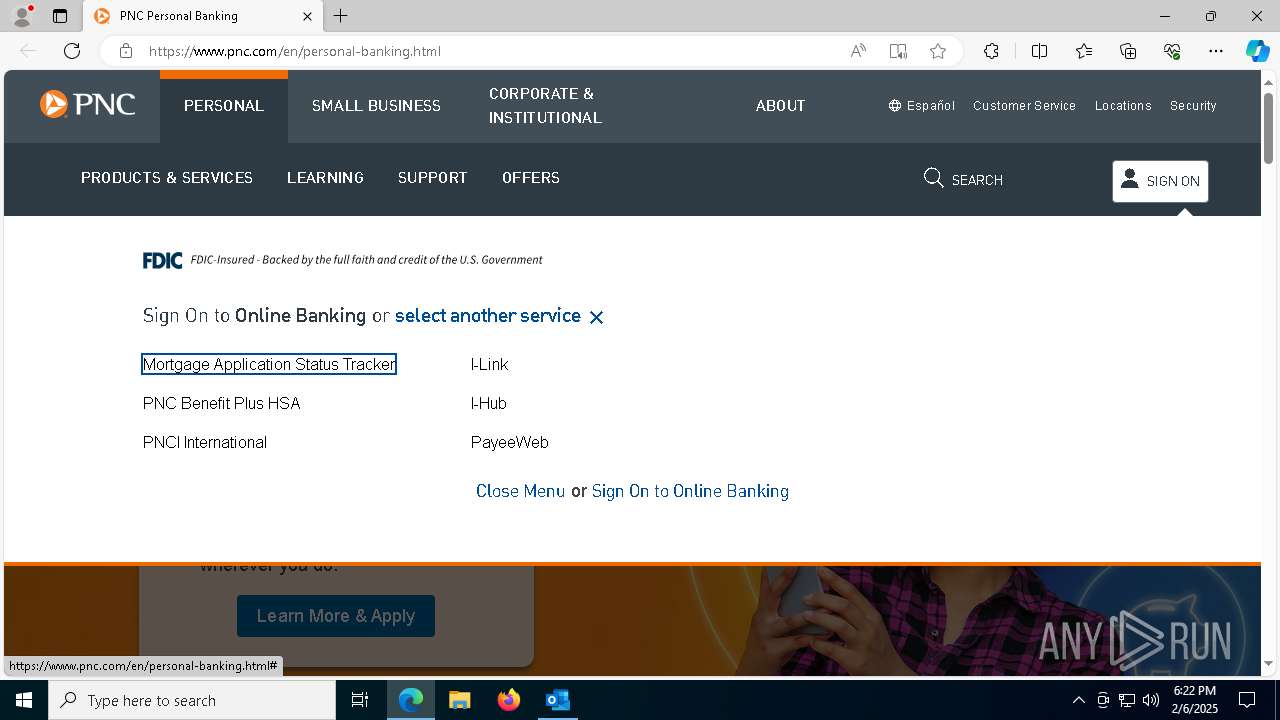Switch language to Español

tap(921, 105)
